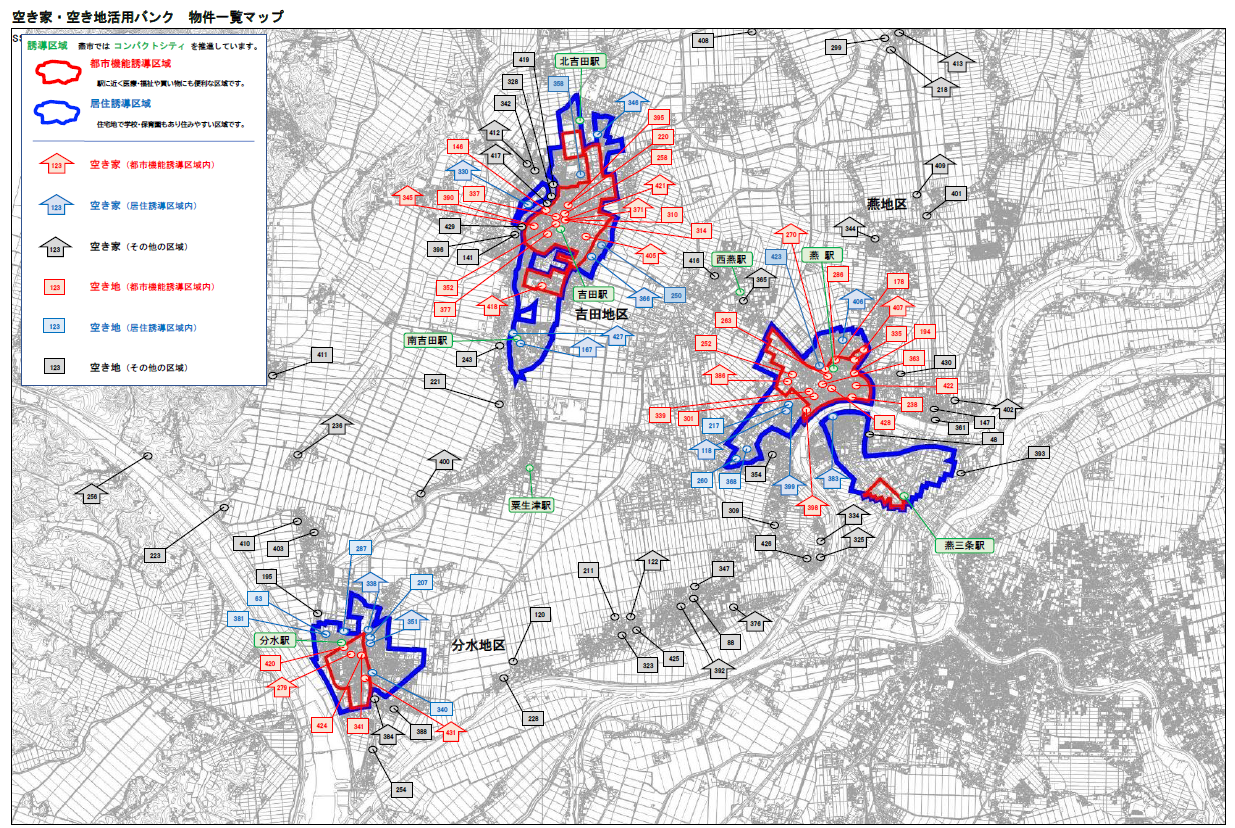Select the gray house-arrow marker 392

(x=718, y=669)
